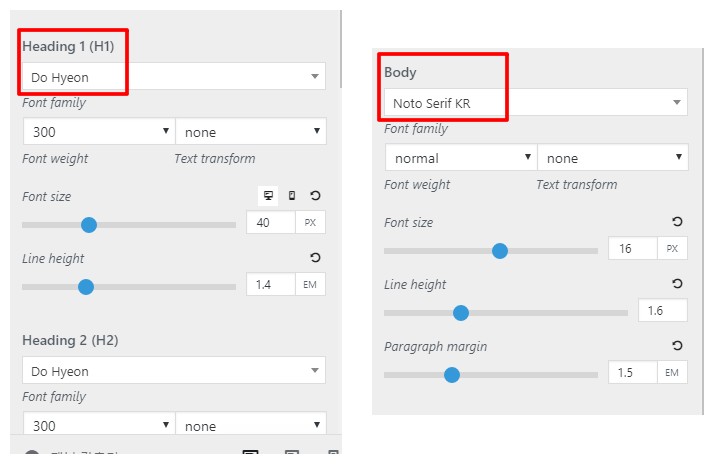Open Heading 2 font family dropdown
The image size is (714, 464).
pyautogui.click(x=173, y=371)
